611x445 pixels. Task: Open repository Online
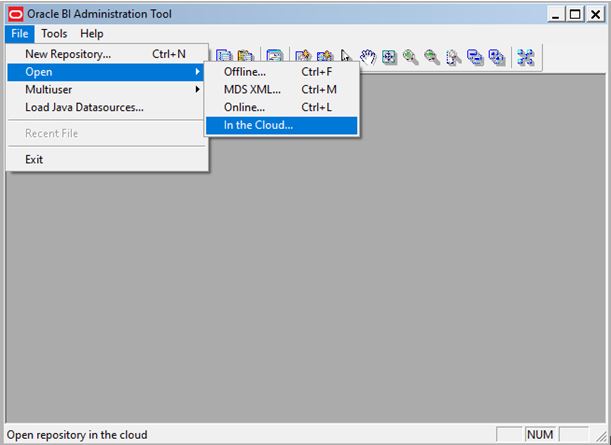(281, 107)
